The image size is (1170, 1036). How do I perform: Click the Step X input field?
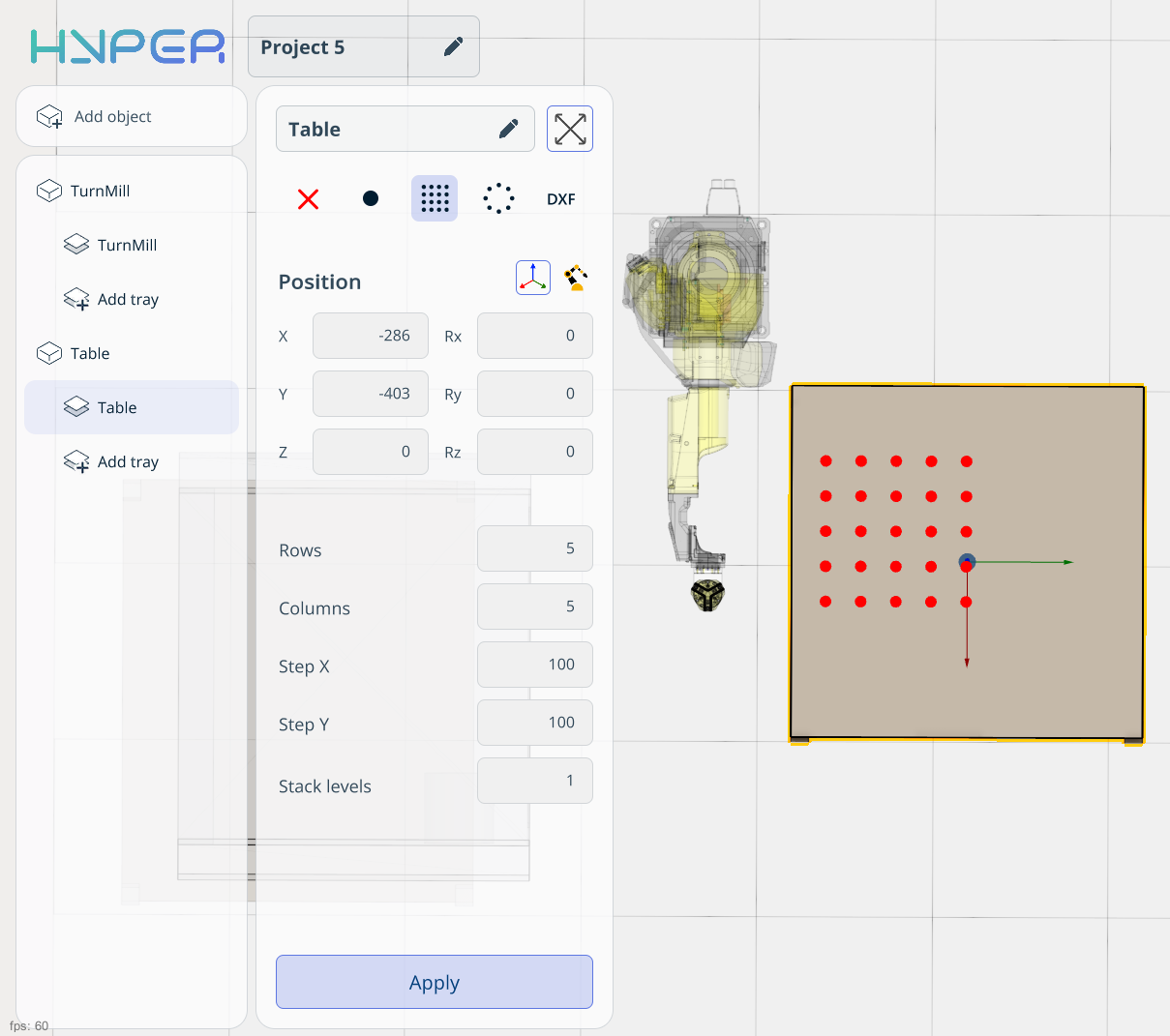point(534,665)
